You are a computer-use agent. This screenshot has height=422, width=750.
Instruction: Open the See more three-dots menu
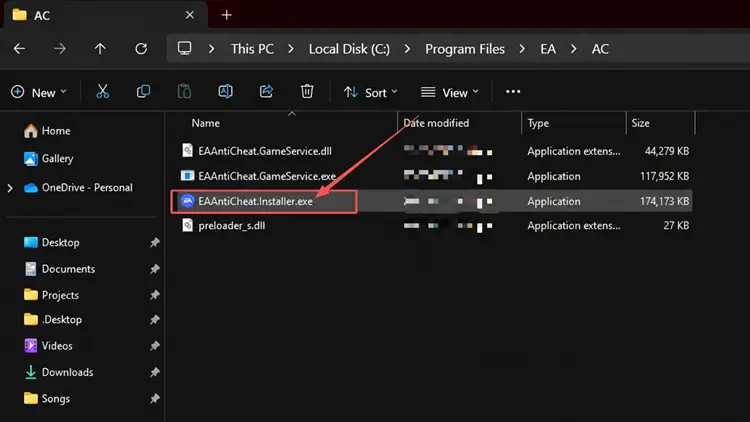coord(513,91)
